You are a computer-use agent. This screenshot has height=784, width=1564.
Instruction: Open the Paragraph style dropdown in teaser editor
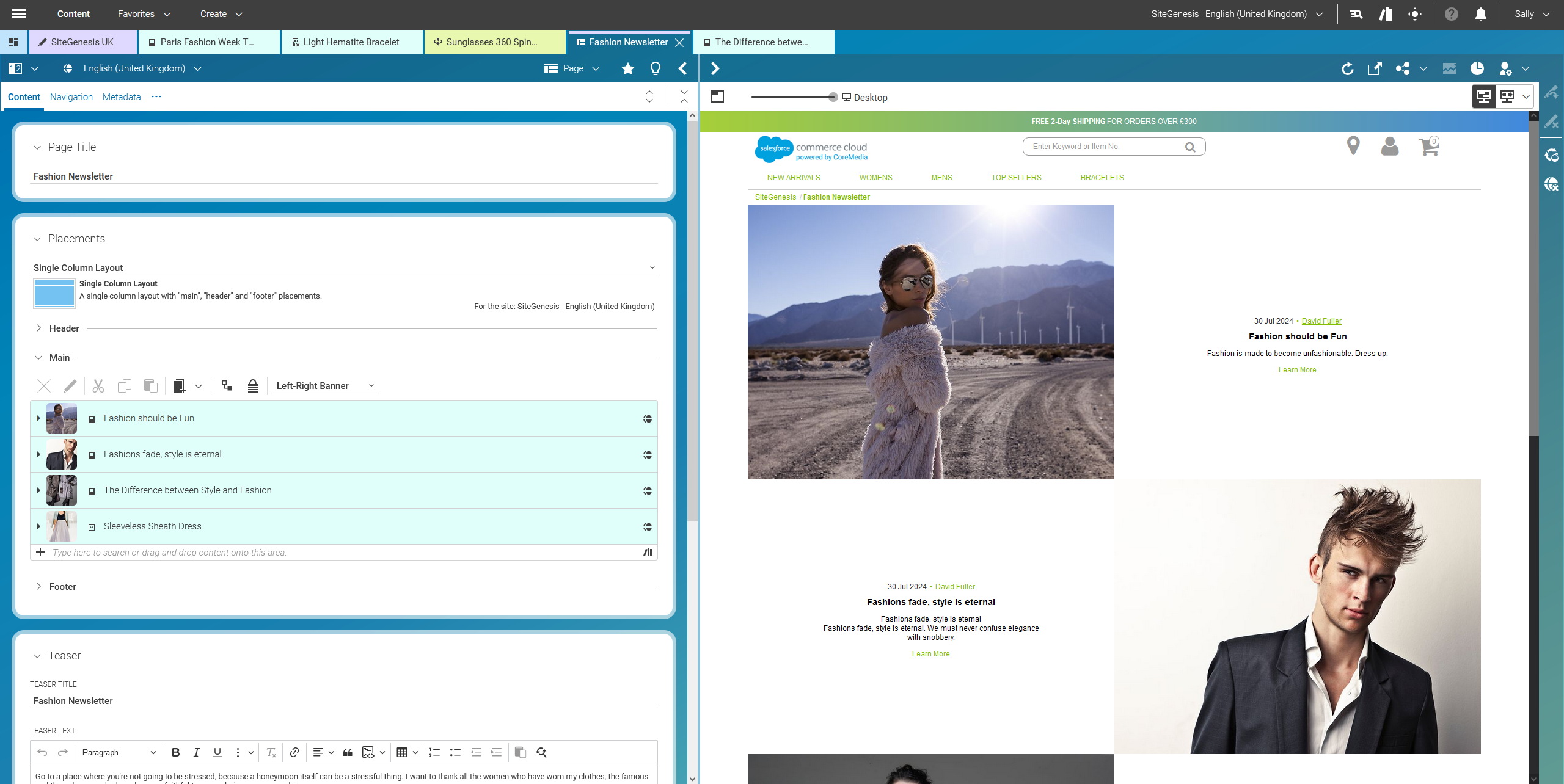click(118, 752)
